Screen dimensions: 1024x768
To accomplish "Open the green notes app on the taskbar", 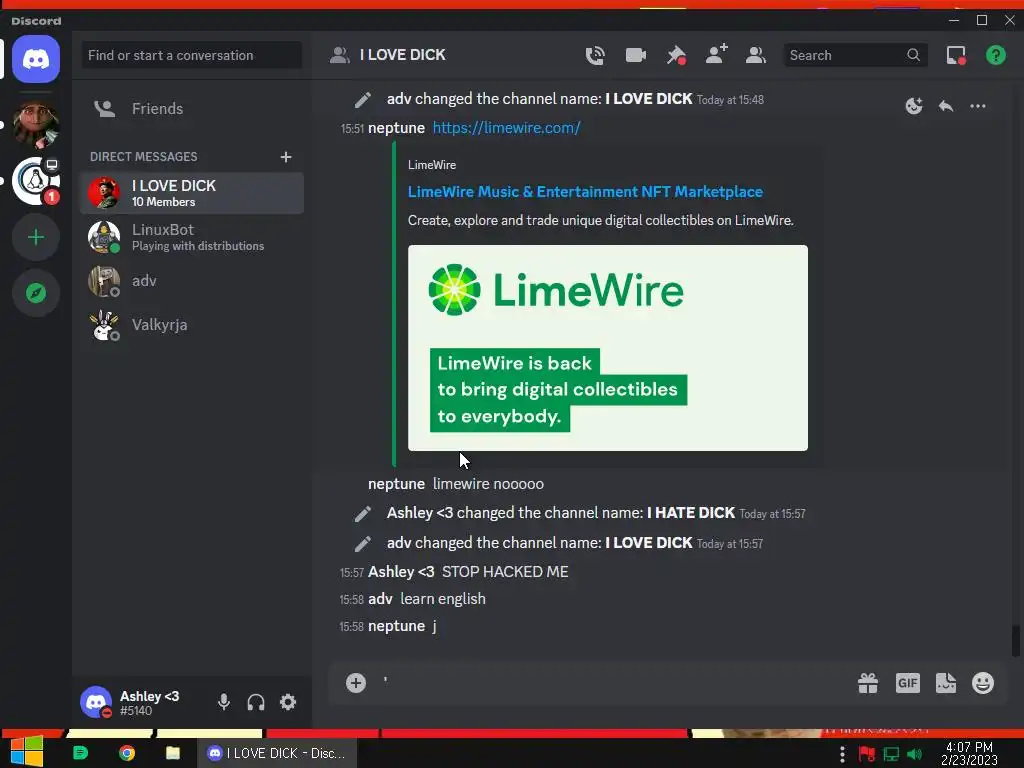I will pyautogui.click(x=80, y=753).
